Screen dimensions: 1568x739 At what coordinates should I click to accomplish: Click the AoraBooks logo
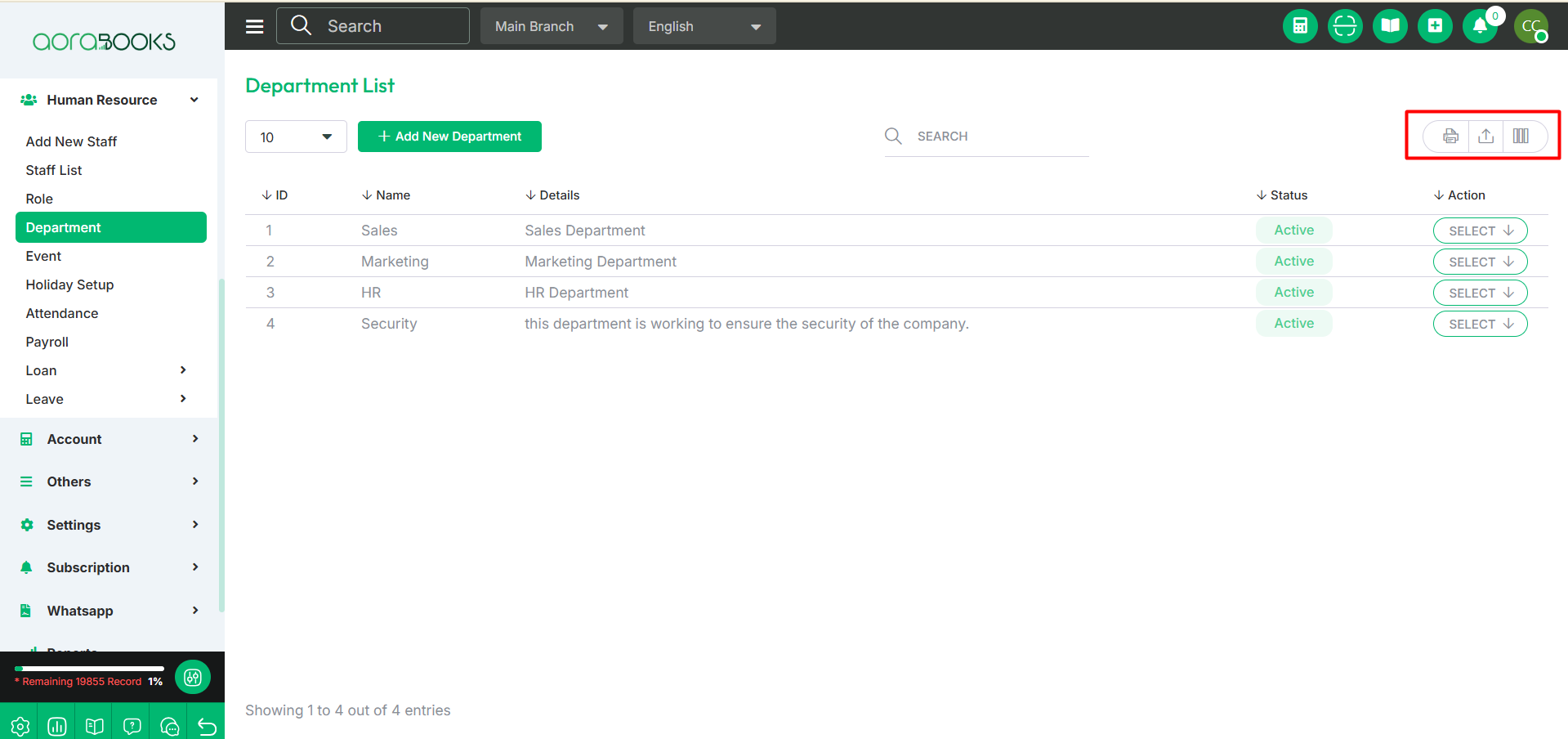[104, 42]
